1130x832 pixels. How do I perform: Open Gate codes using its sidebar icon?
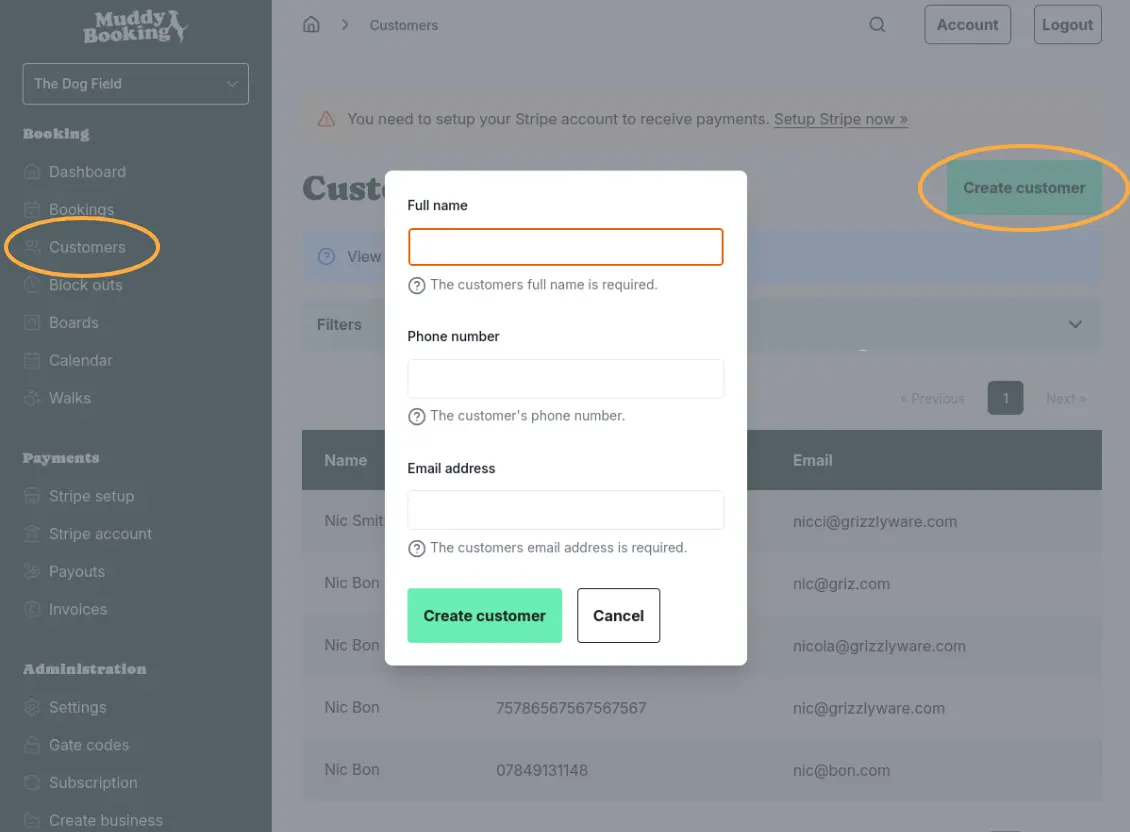pos(33,745)
